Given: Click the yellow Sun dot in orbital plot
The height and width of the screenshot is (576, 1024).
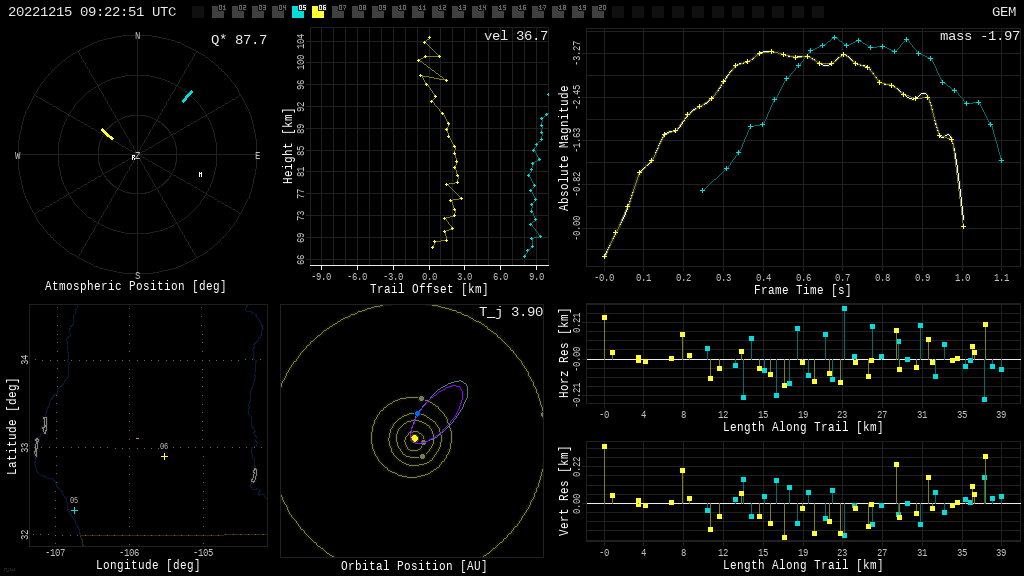Looking at the screenshot, I should click(x=414, y=438).
